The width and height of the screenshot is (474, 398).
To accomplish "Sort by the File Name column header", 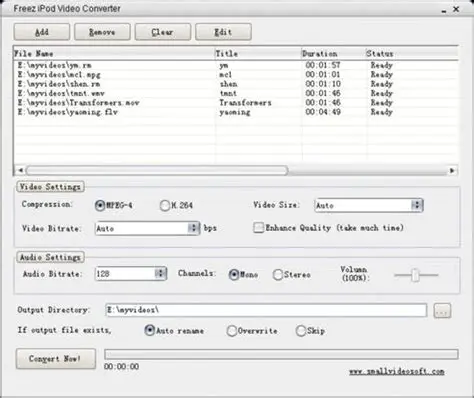I will [114, 53].
